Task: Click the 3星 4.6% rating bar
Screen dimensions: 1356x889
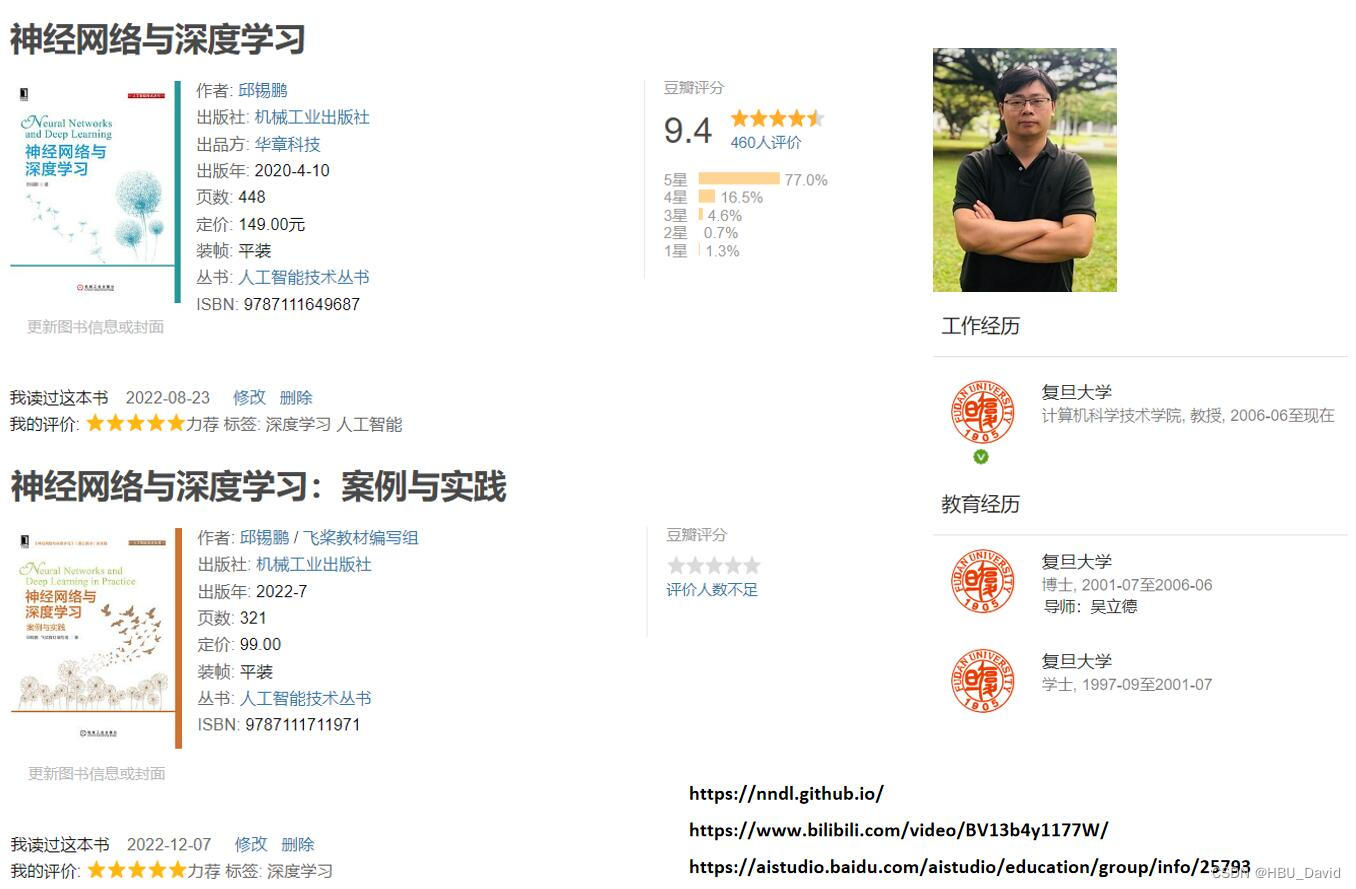Action: click(701, 215)
